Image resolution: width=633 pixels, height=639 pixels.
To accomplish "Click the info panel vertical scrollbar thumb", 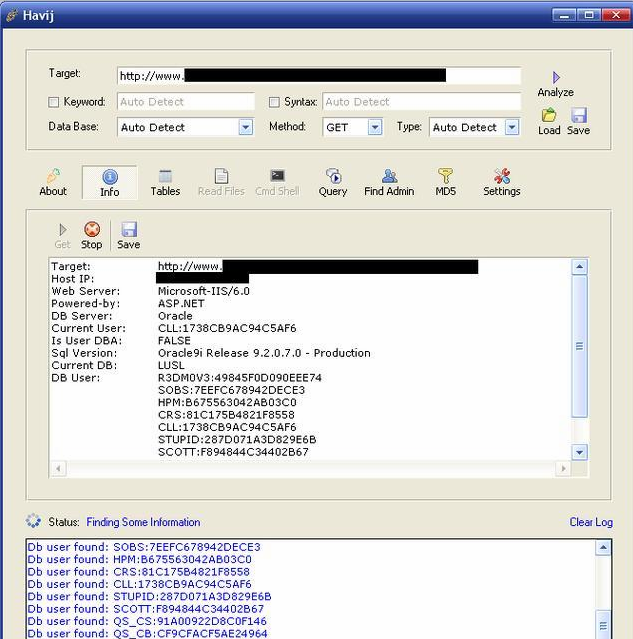I will [579, 346].
